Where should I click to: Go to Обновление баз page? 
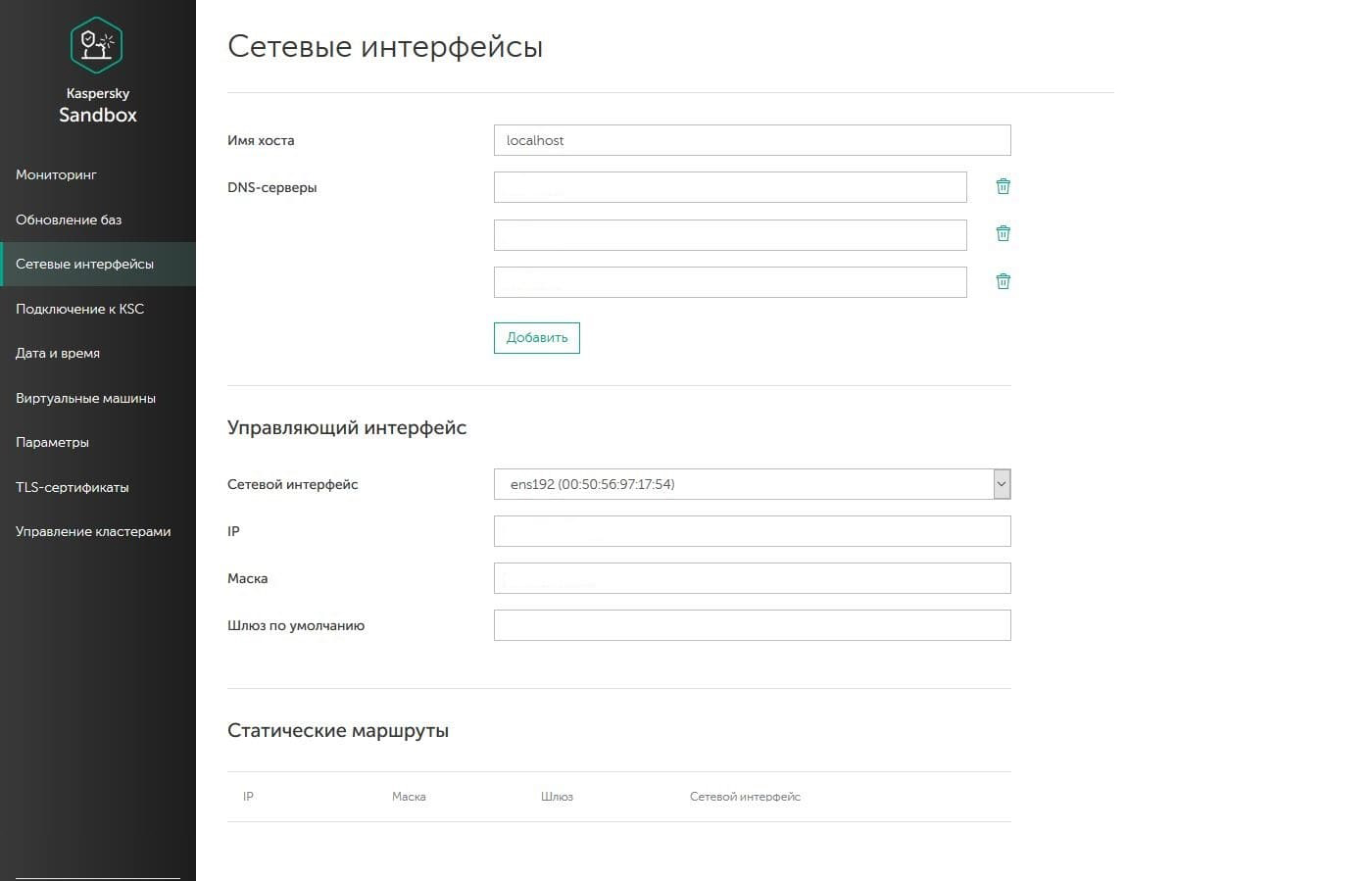tap(69, 220)
